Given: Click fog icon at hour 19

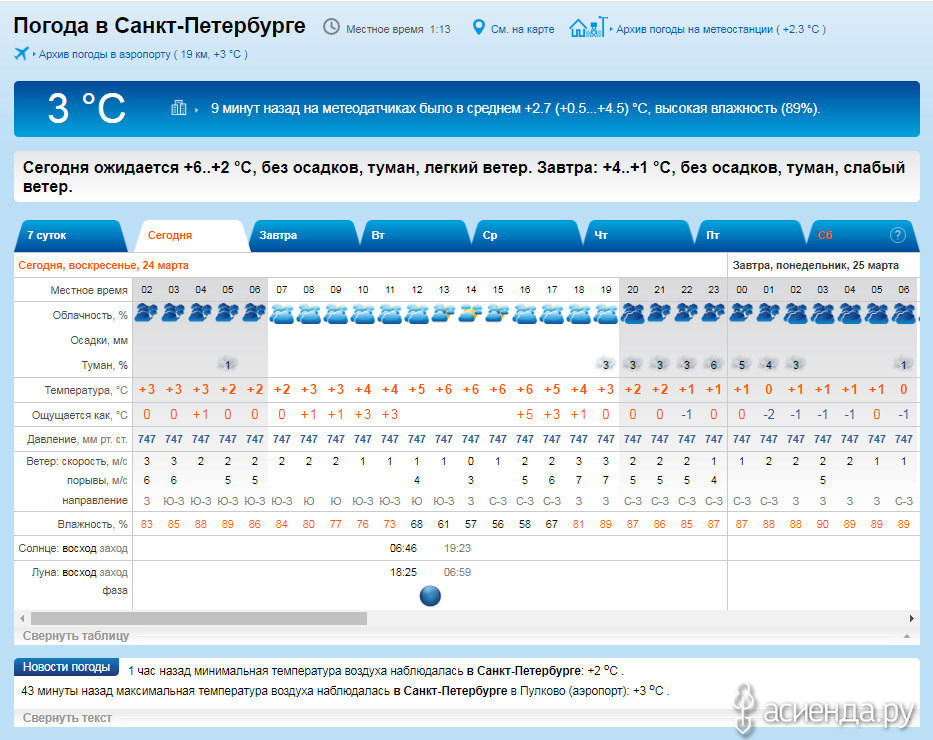Looking at the screenshot, I should point(606,365).
